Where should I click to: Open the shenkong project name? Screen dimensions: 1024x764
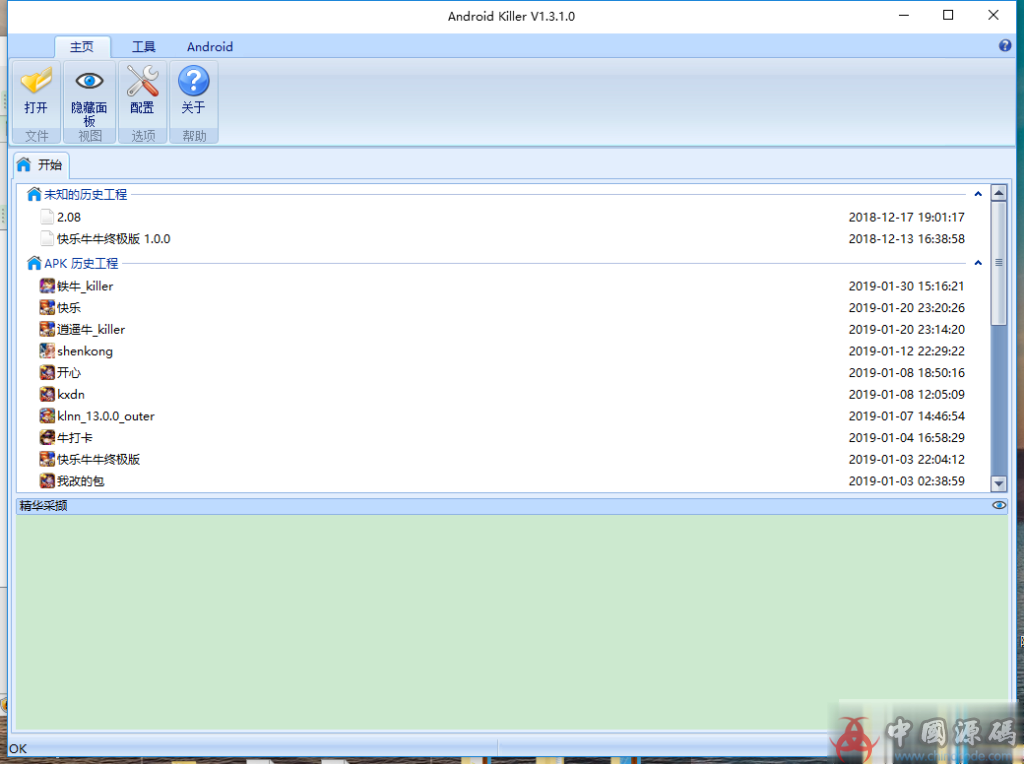[85, 351]
